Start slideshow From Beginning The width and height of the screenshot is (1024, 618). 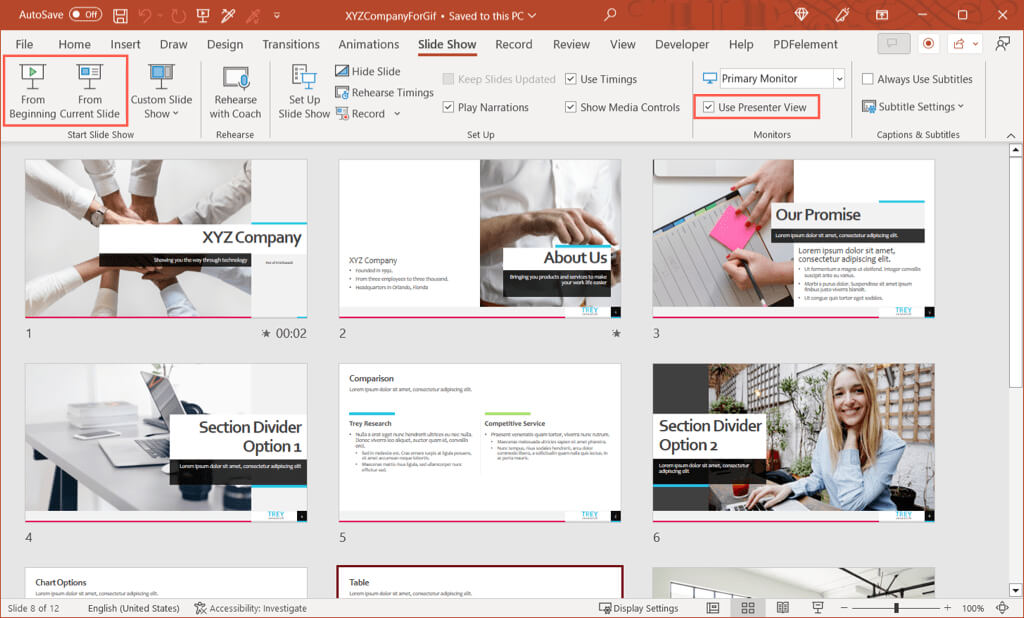point(33,90)
